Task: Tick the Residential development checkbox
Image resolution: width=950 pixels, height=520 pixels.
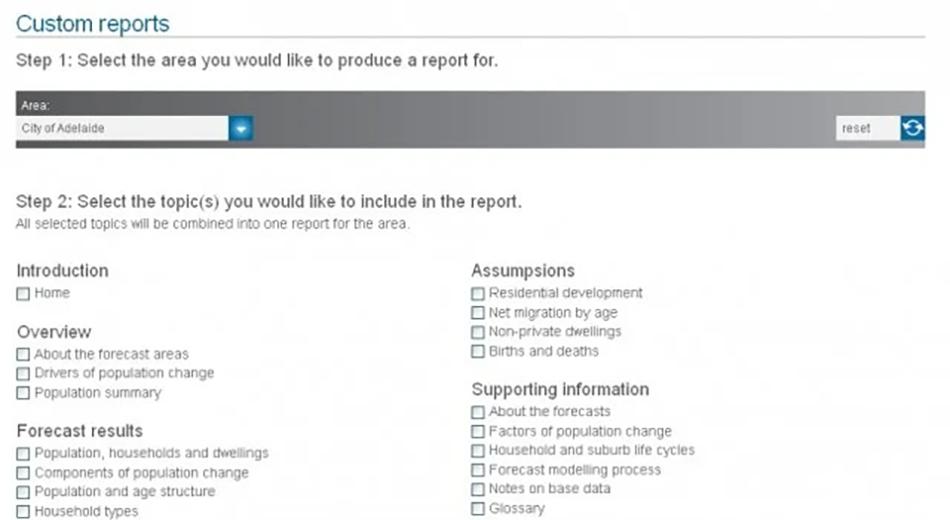Action: (478, 294)
